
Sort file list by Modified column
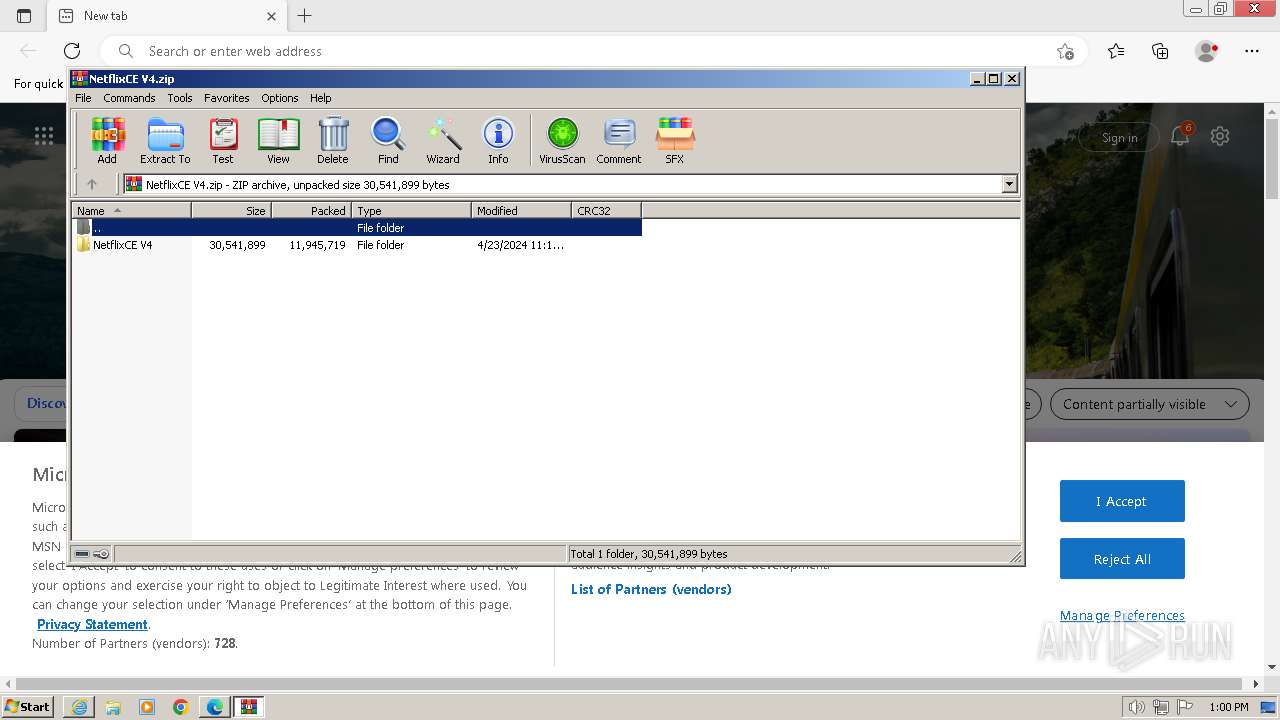coord(521,210)
